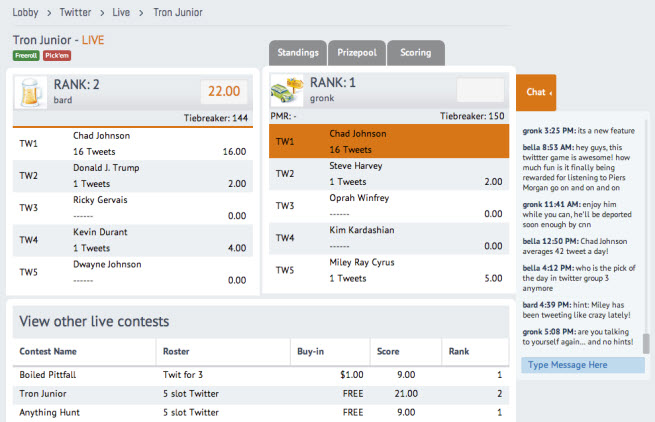655x422 pixels.
Task: Click the red Pick'em badge
Action: 57,56
